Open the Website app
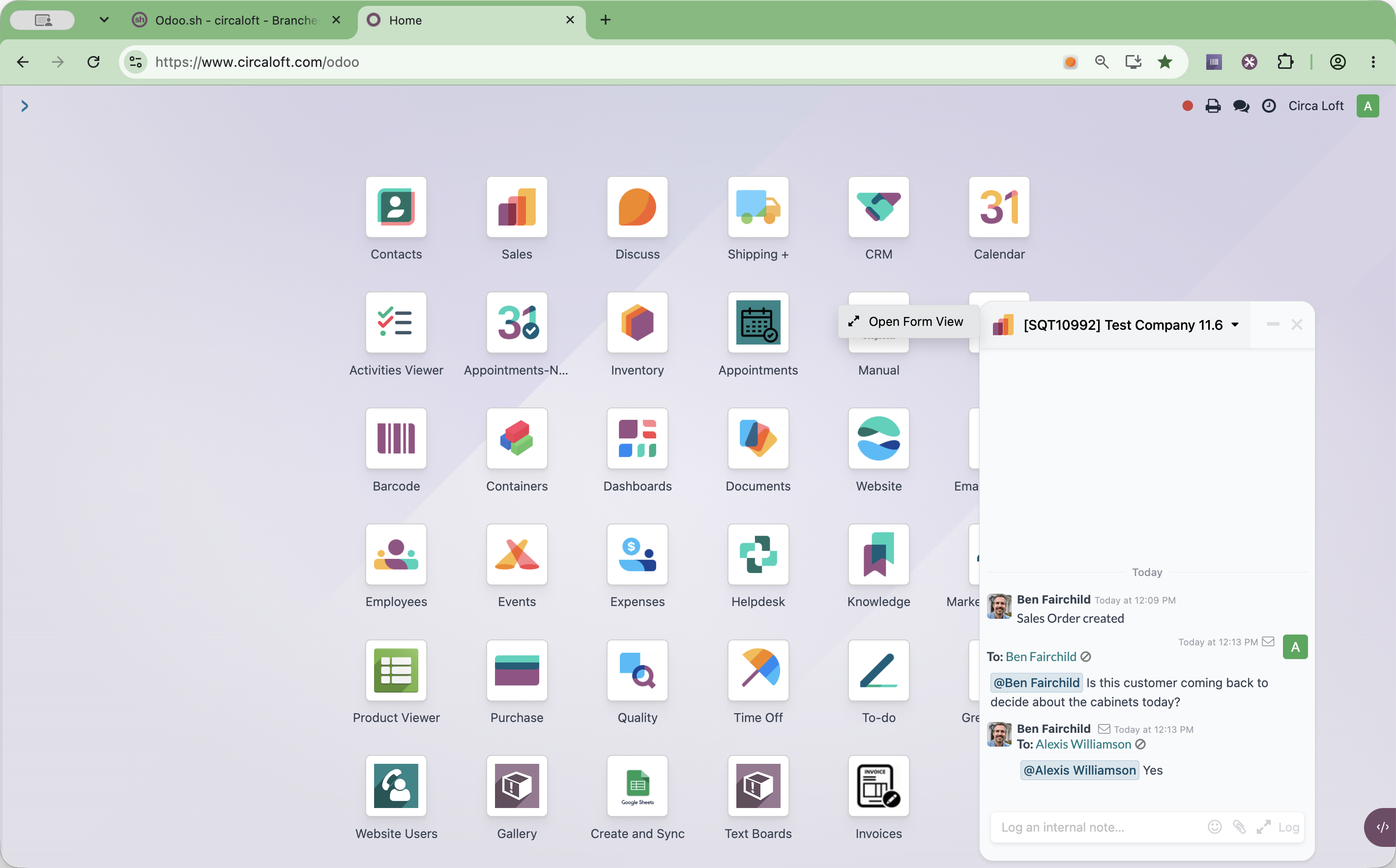This screenshot has width=1396, height=868. pos(878,438)
